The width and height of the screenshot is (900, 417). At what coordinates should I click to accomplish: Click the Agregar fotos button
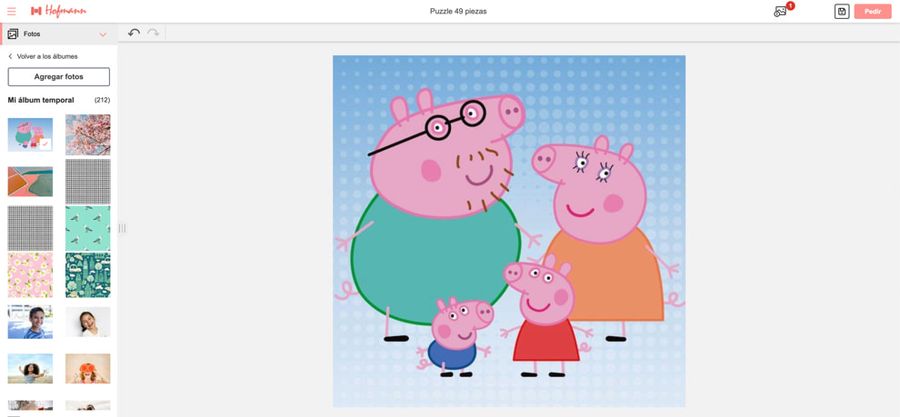(x=58, y=77)
